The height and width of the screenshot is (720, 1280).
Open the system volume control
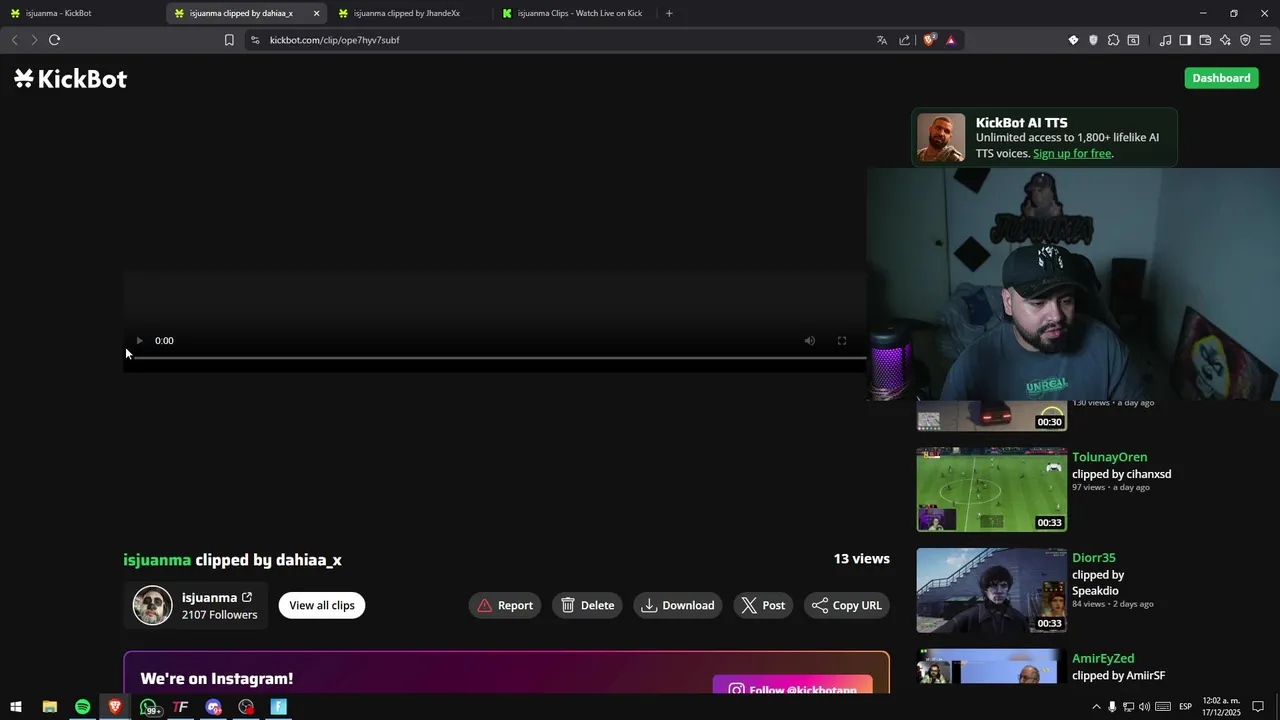click(1144, 707)
